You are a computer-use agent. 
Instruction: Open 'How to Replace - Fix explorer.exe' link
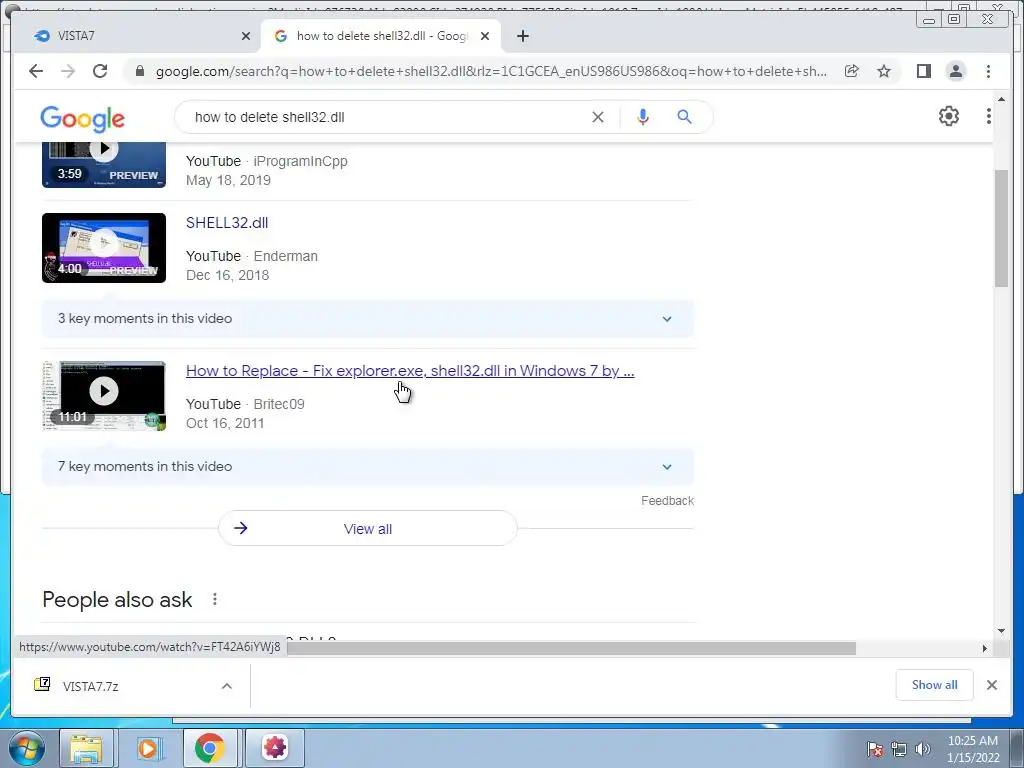click(x=410, y=371)
